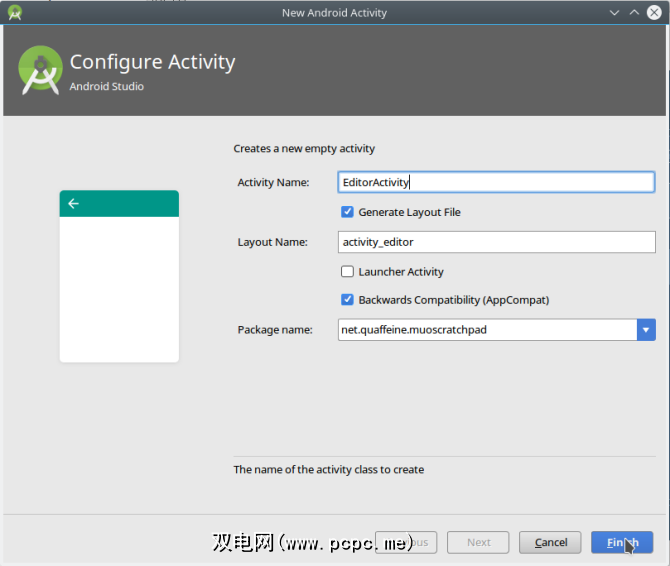Click the back arrow in the activity preview
The image size is (670, 566).
[x=73, y=204]
